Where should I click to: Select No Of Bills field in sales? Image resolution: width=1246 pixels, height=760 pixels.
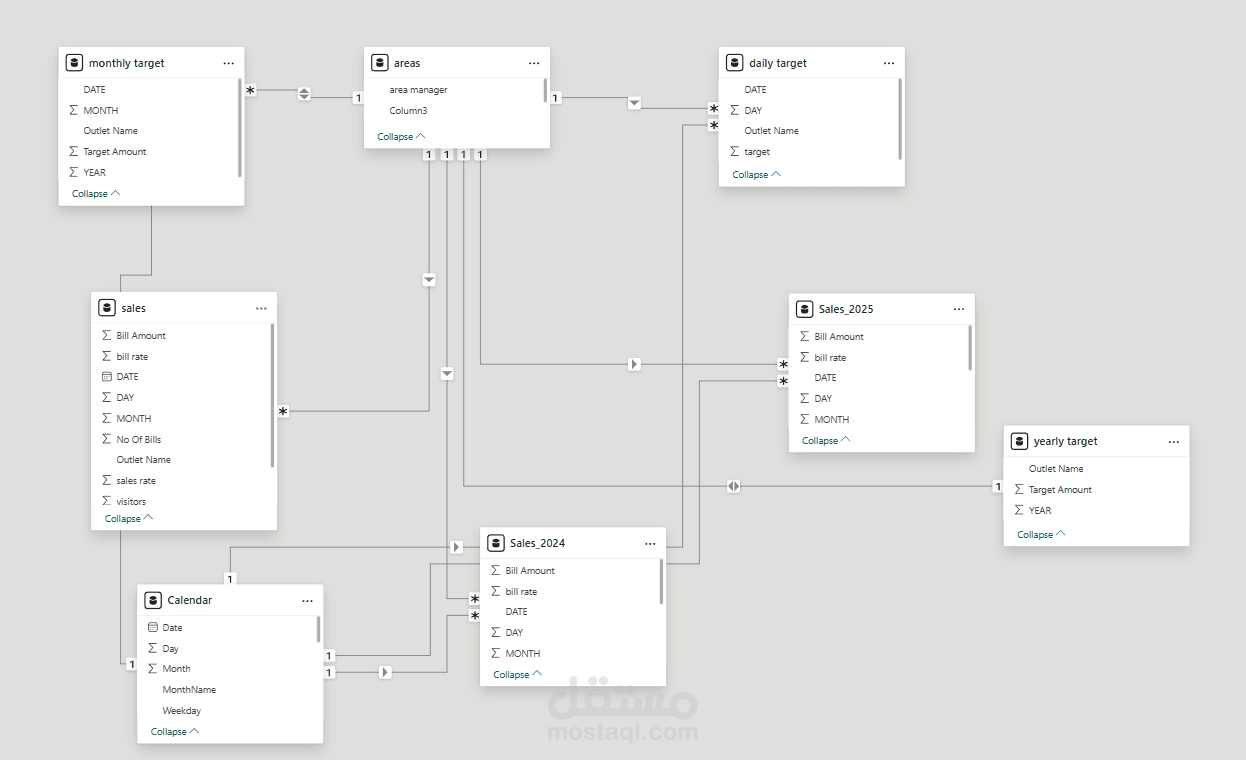click(x=138, y=439)
